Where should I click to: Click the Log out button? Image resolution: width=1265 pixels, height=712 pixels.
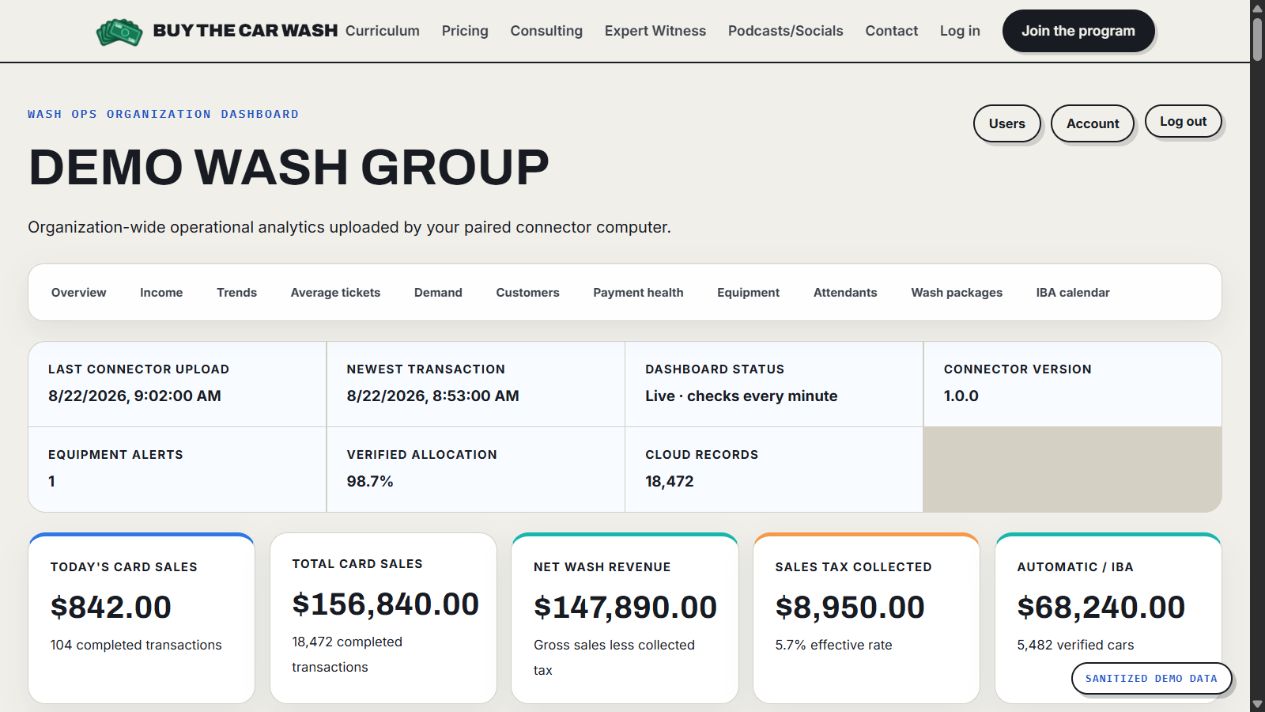1183,122
